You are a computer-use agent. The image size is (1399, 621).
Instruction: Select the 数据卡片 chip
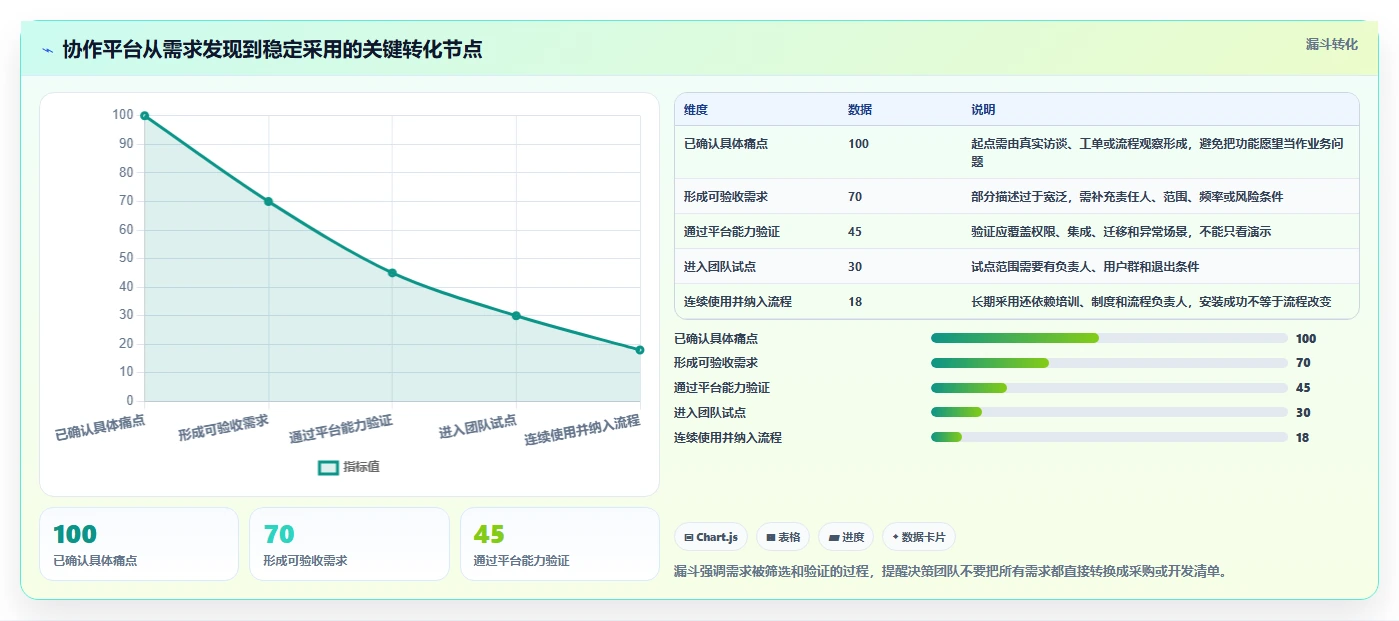click(919, 537)
